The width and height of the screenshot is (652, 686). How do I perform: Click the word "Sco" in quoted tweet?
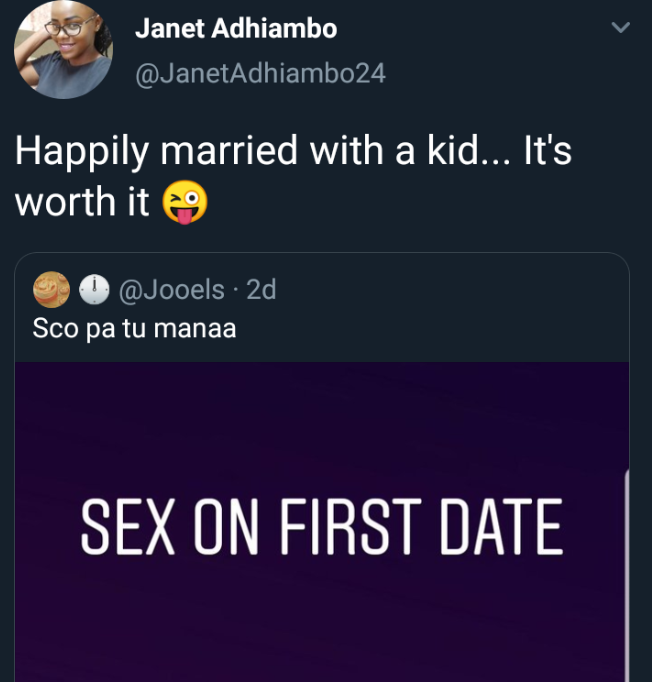click(53, 327)
